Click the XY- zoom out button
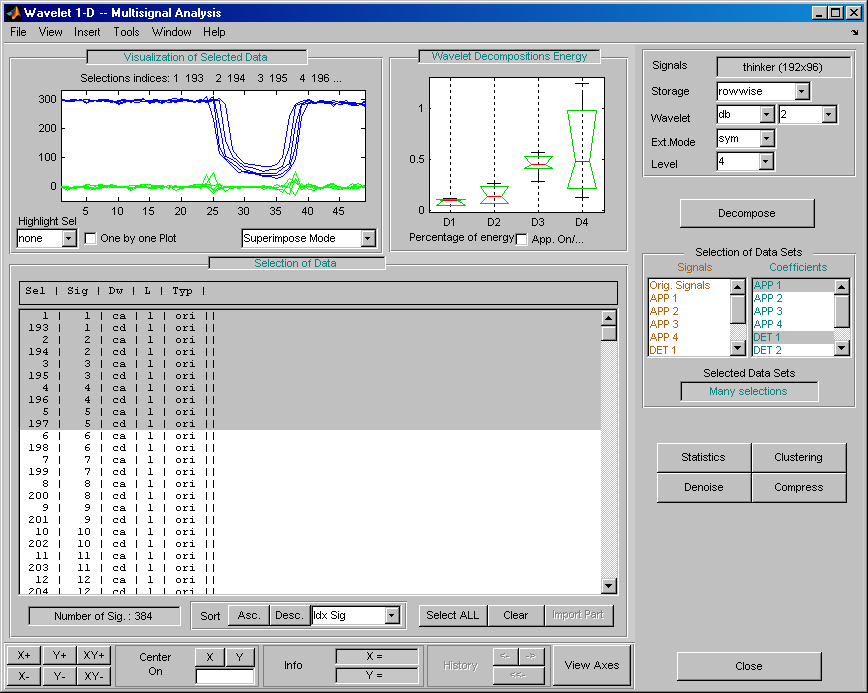This screenshot has height=693, width=868. coord(95,676)
